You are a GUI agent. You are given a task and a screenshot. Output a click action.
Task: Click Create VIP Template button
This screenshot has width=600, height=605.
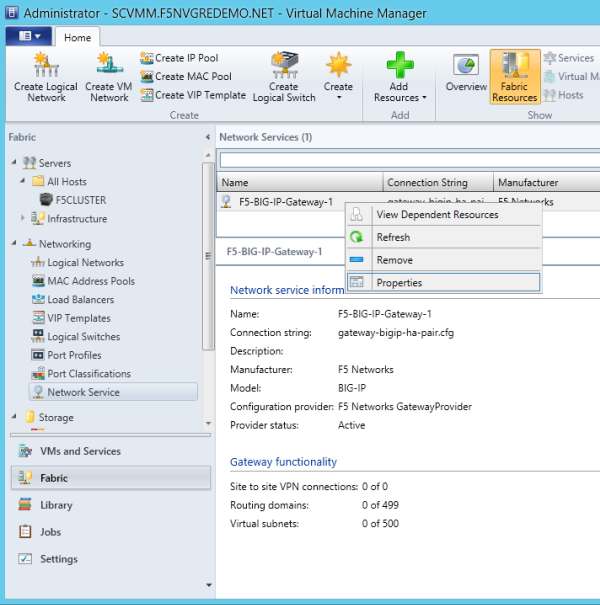pos(192,95)
